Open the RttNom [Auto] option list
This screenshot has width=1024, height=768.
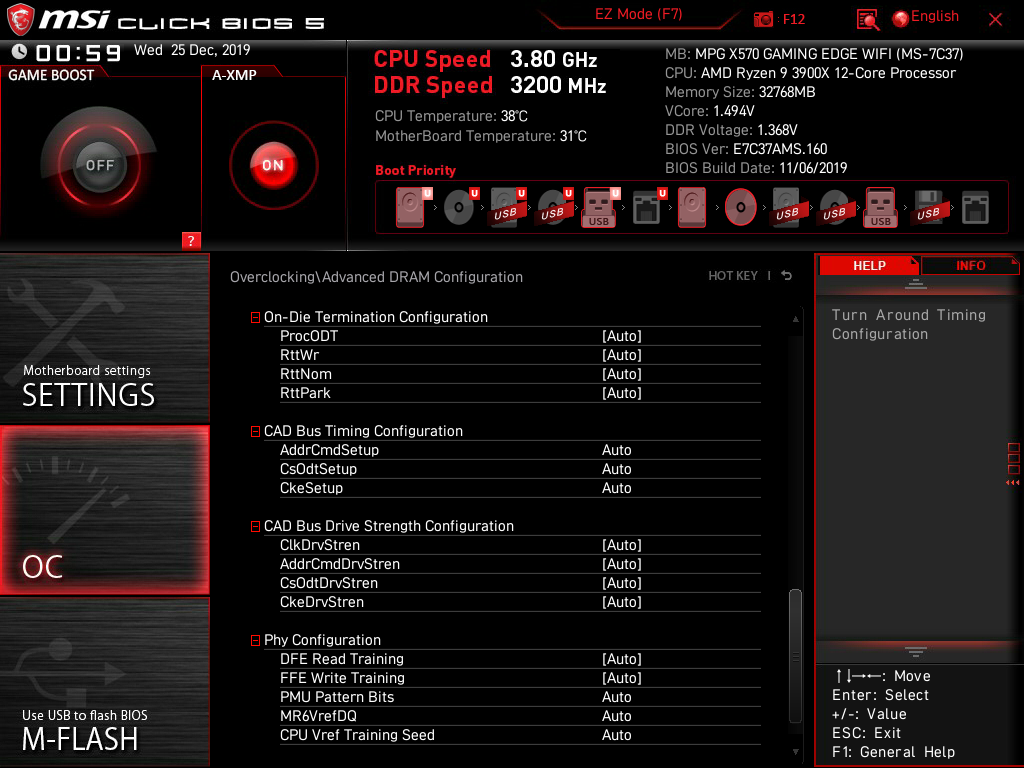(x=622, y=374)
